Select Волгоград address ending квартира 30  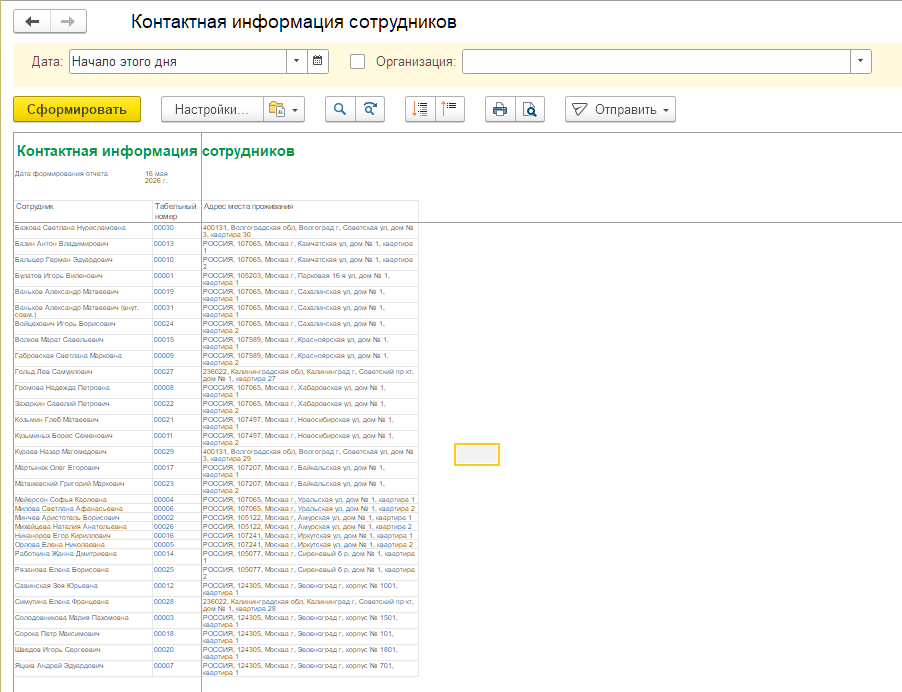(308, 231)
